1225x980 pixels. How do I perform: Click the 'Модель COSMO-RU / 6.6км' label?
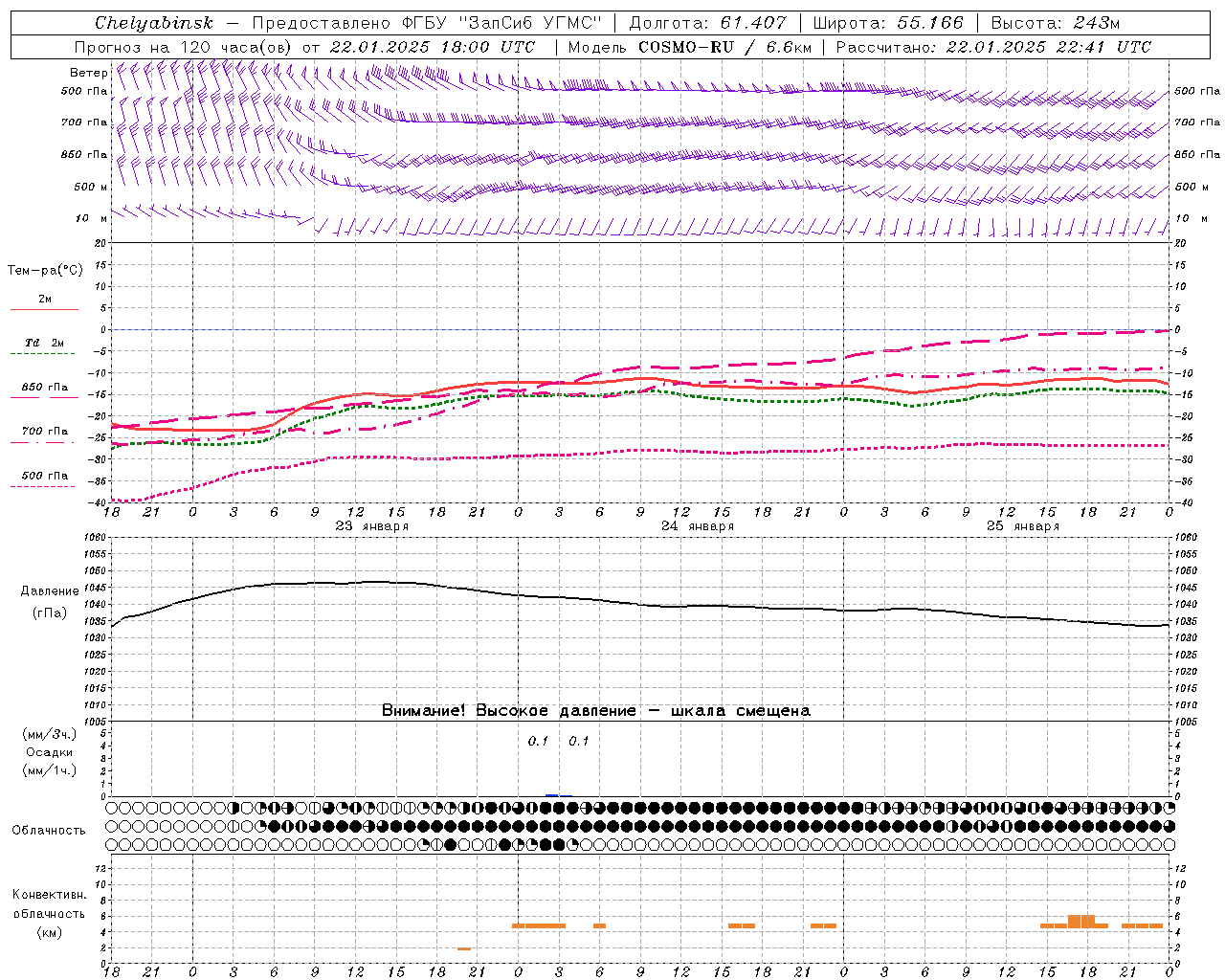690,47
